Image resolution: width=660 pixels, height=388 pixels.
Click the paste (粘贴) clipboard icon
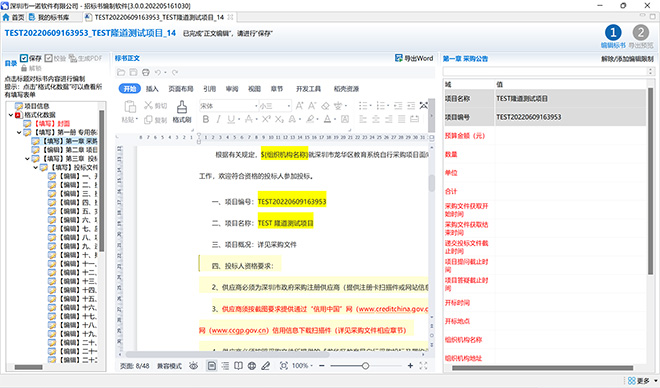[x=130, y=106]
